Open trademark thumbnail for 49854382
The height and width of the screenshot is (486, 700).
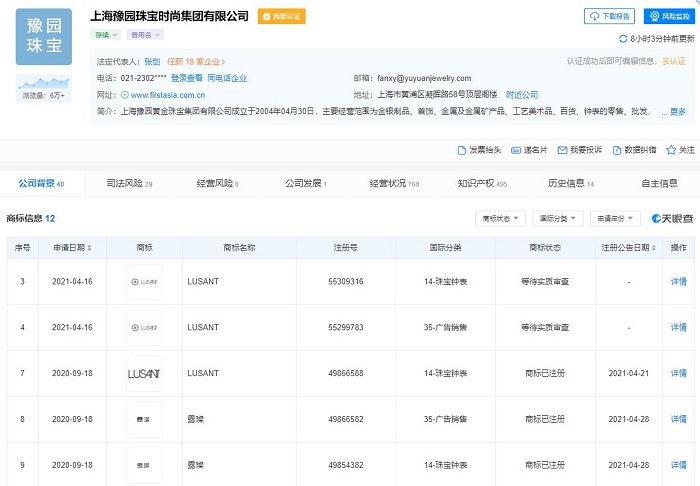144,465
